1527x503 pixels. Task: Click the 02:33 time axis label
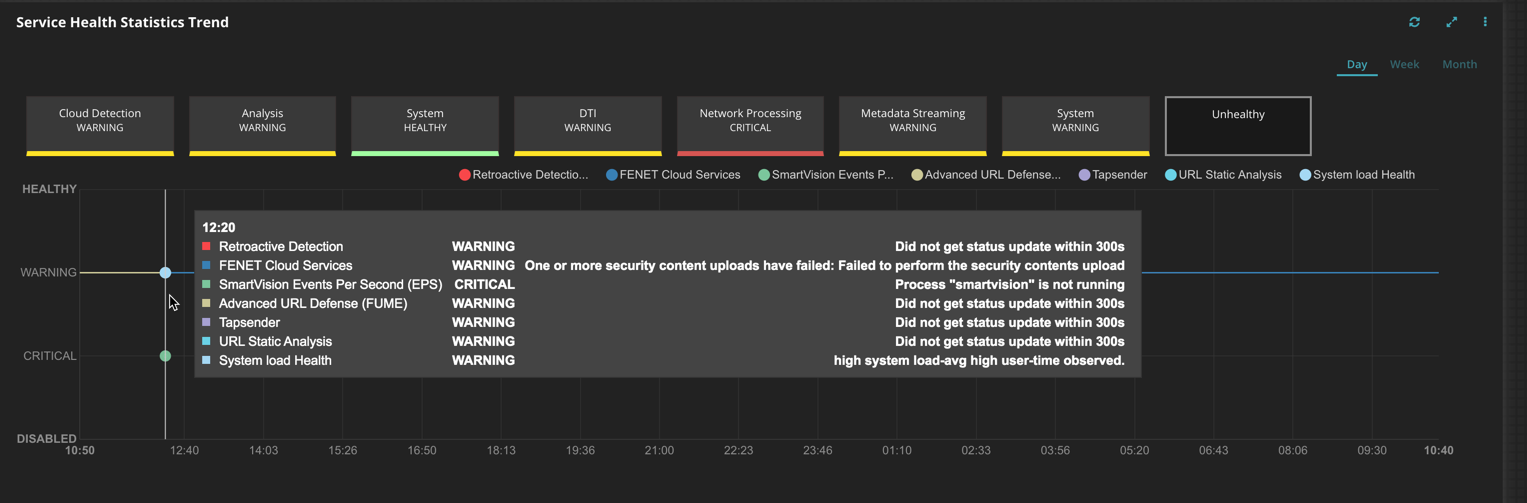pos(976,451)
